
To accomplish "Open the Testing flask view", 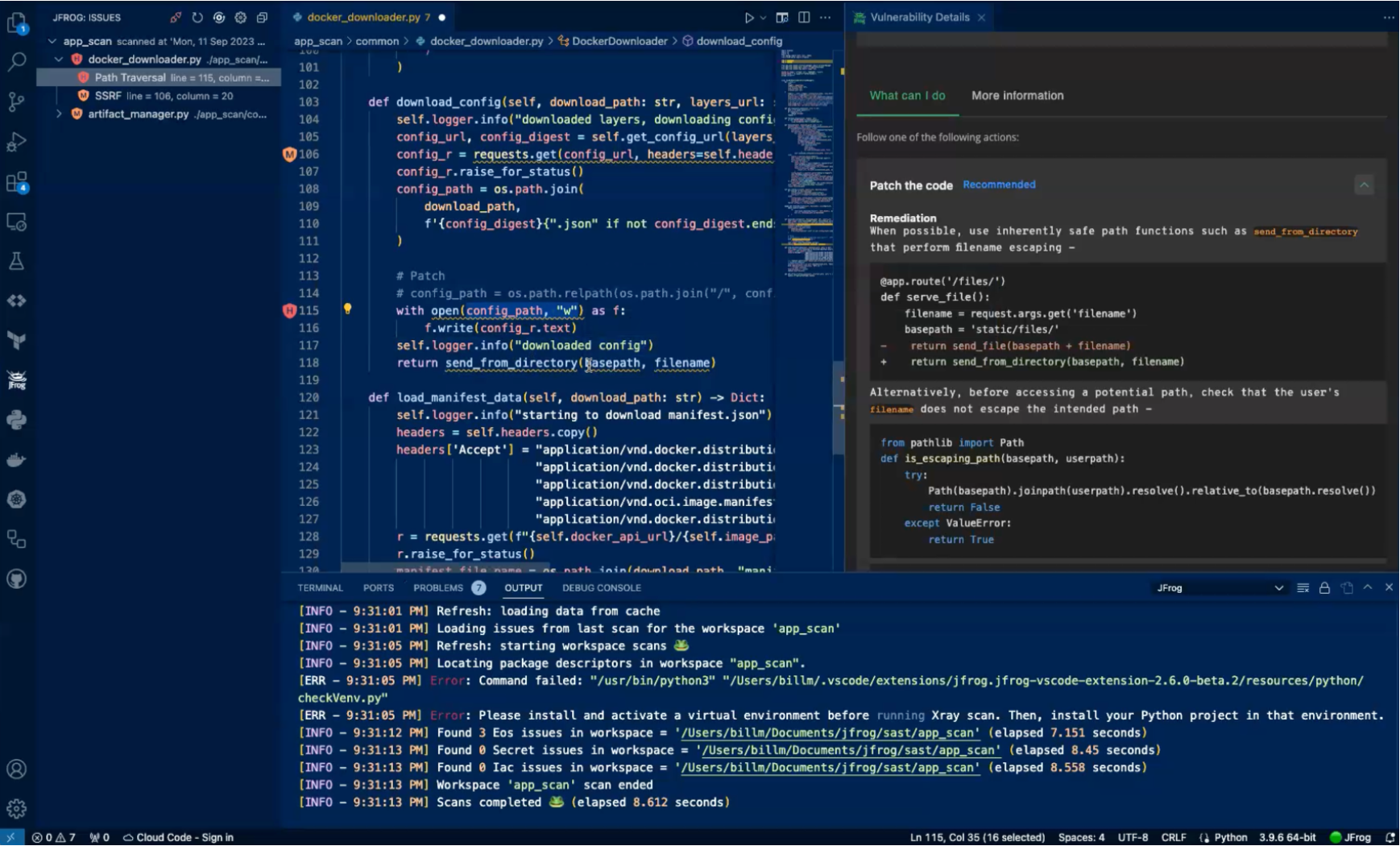I will [x=17, y=261].
